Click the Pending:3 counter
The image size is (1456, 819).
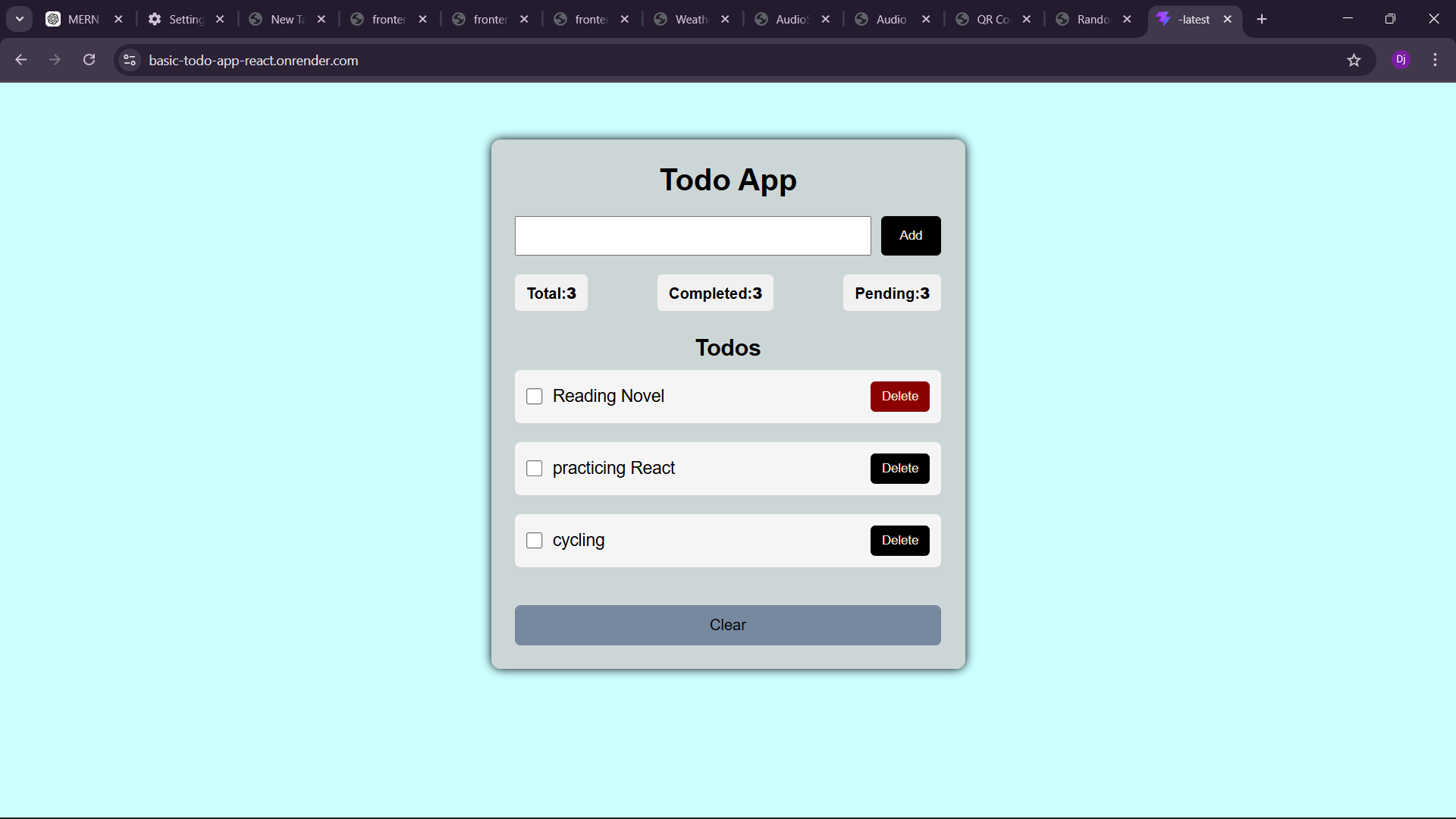coord(892,293)
